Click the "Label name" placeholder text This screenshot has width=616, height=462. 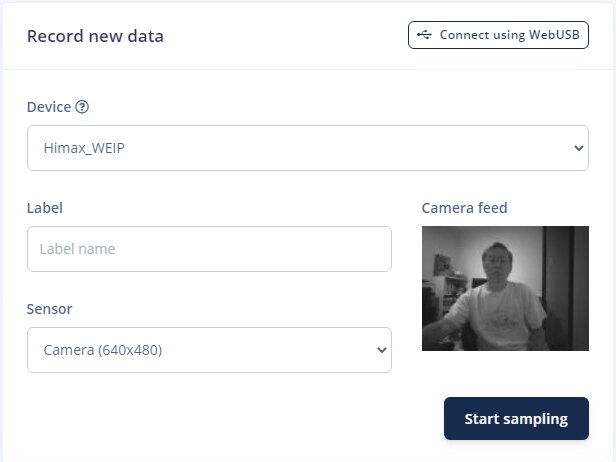[77, 249]
